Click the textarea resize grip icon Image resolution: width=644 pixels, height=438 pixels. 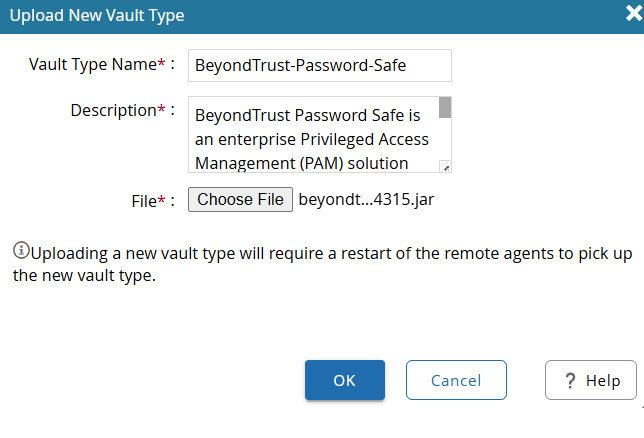click(446, 167)
